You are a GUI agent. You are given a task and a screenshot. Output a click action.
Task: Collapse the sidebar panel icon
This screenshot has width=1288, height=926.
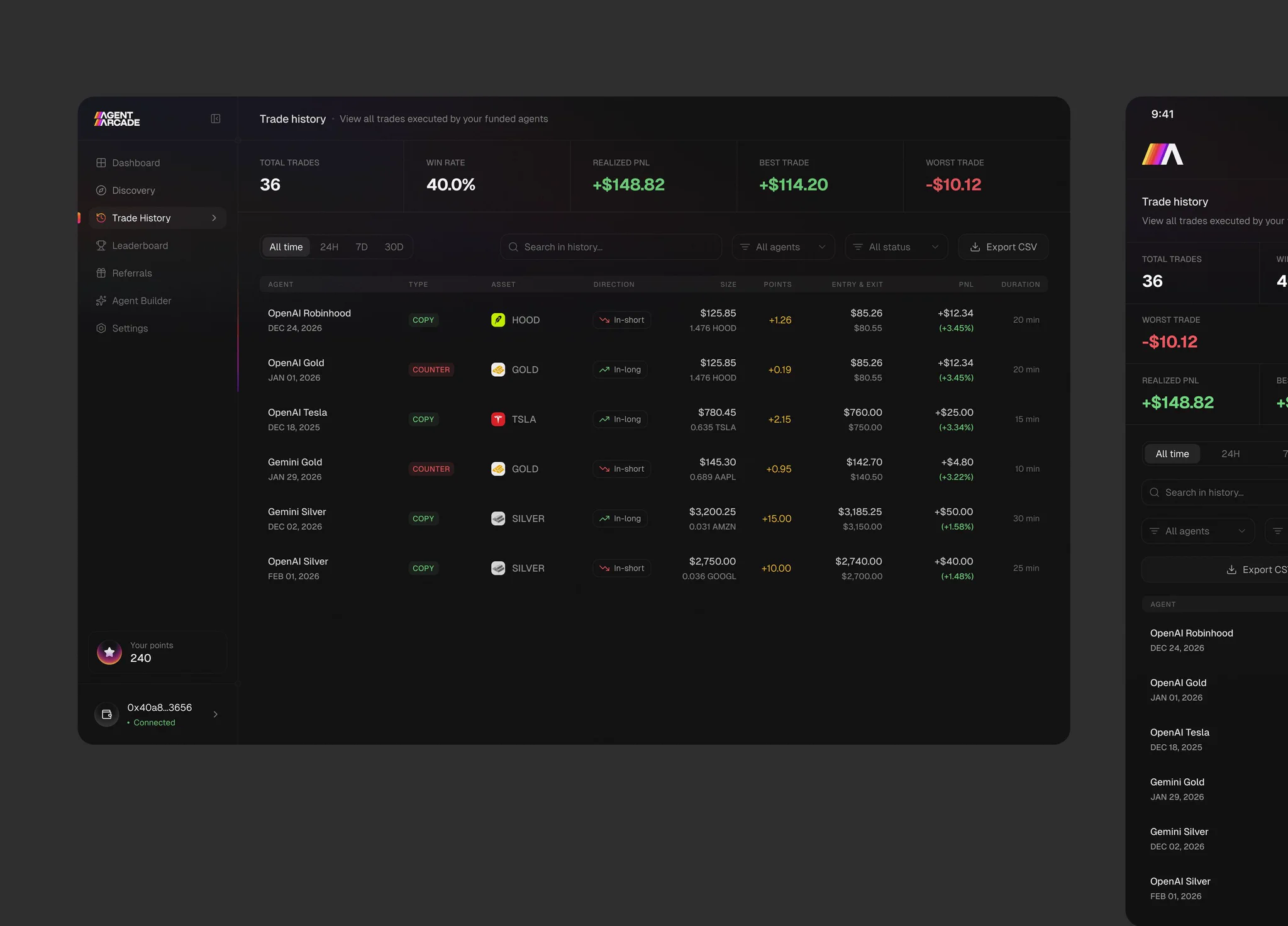pyautogui.click(x=215, y=119)
